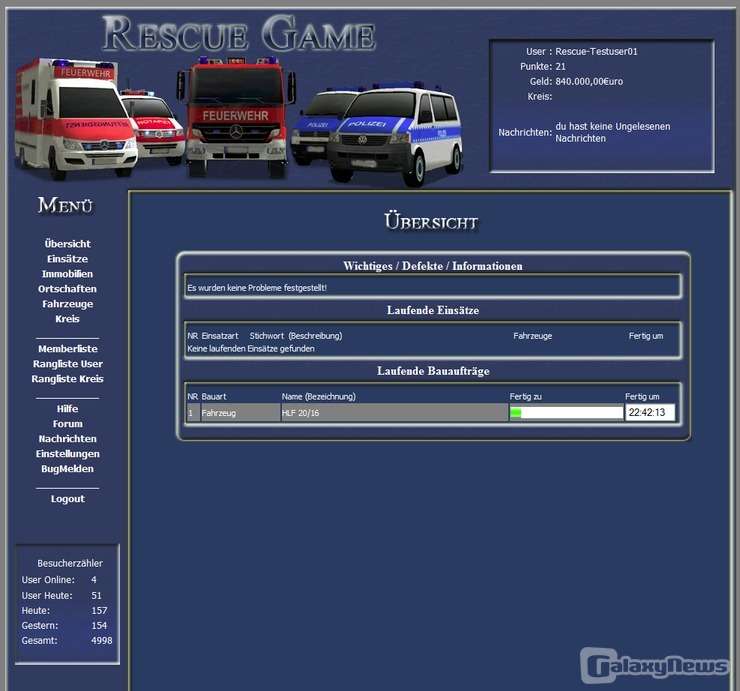Click the Laufende Einsätze heading

click(433, 311)
